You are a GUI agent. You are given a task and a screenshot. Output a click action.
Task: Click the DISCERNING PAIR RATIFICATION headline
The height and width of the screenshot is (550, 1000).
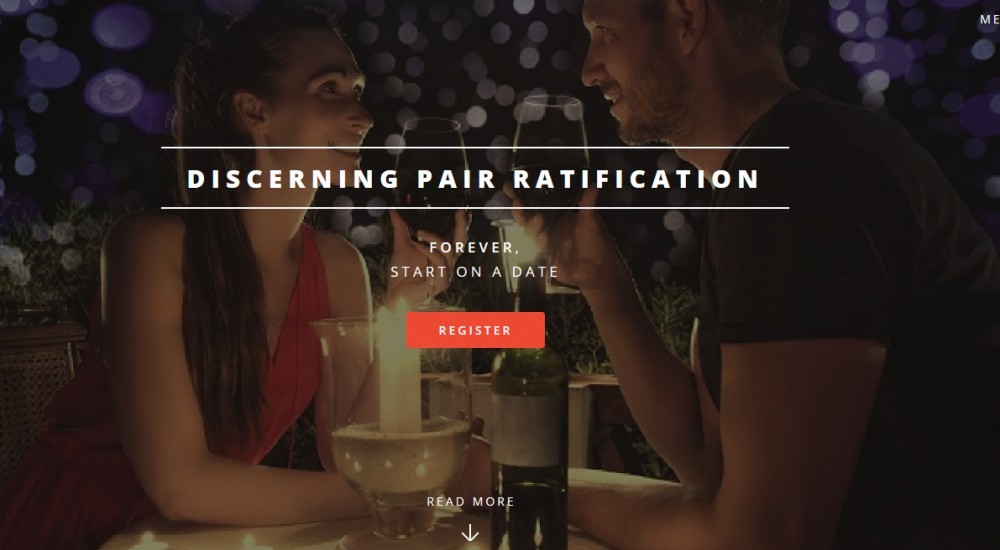pyautogui.click(x=473, y=179)
